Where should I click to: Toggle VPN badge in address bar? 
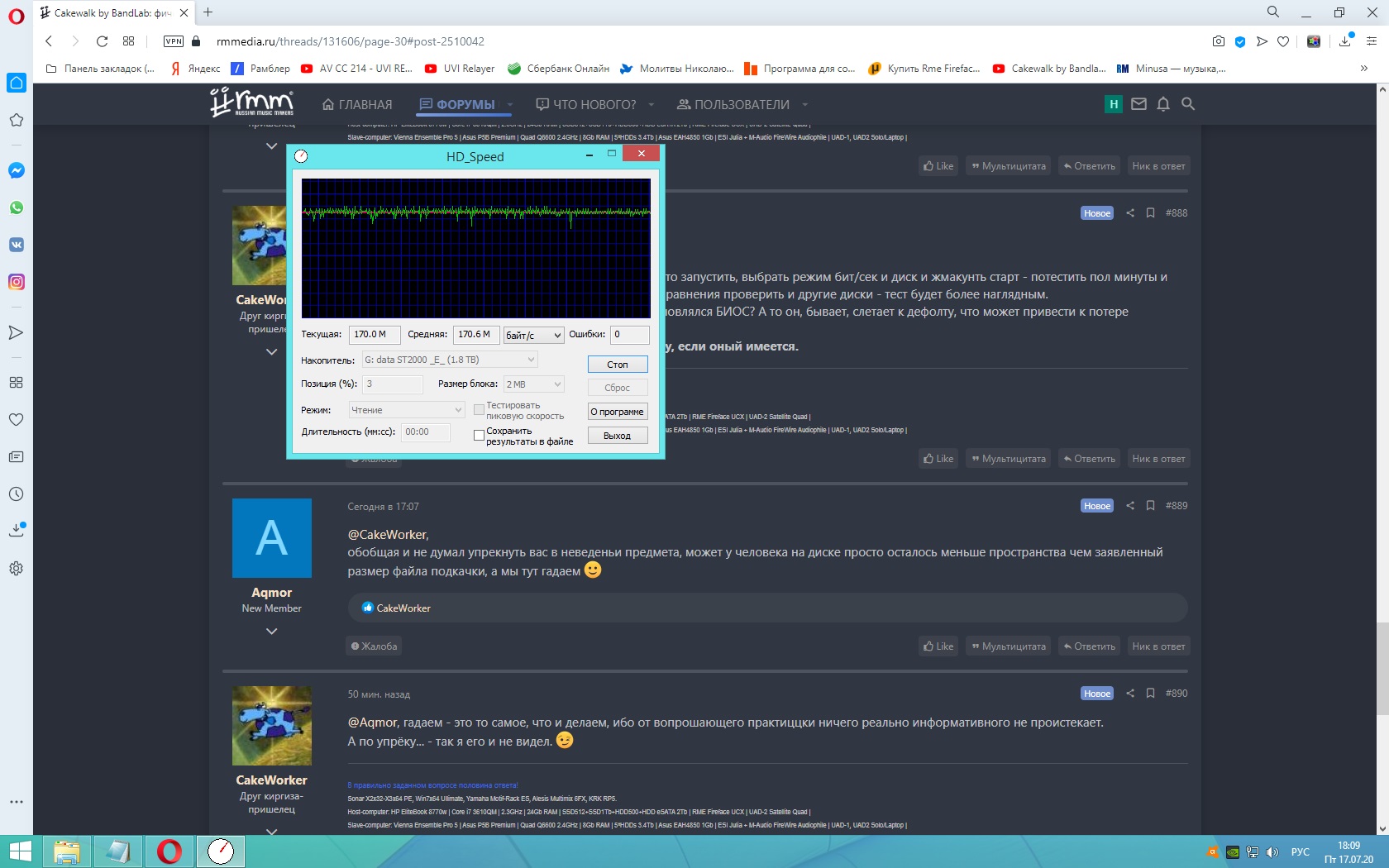(x=174, y=41)
